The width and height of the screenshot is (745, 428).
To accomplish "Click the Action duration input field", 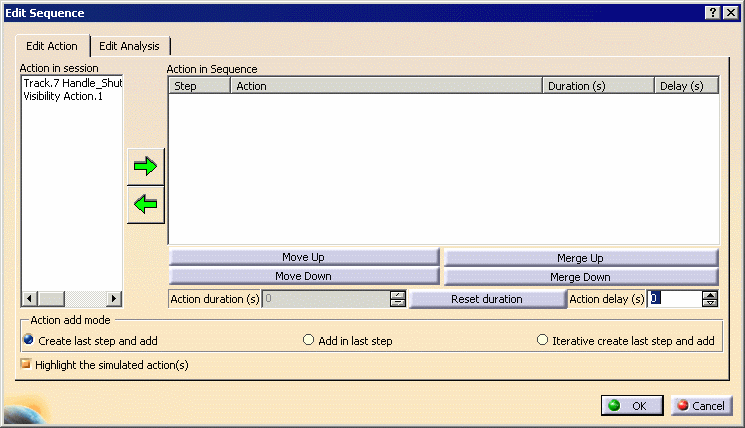I will [326, 299].
